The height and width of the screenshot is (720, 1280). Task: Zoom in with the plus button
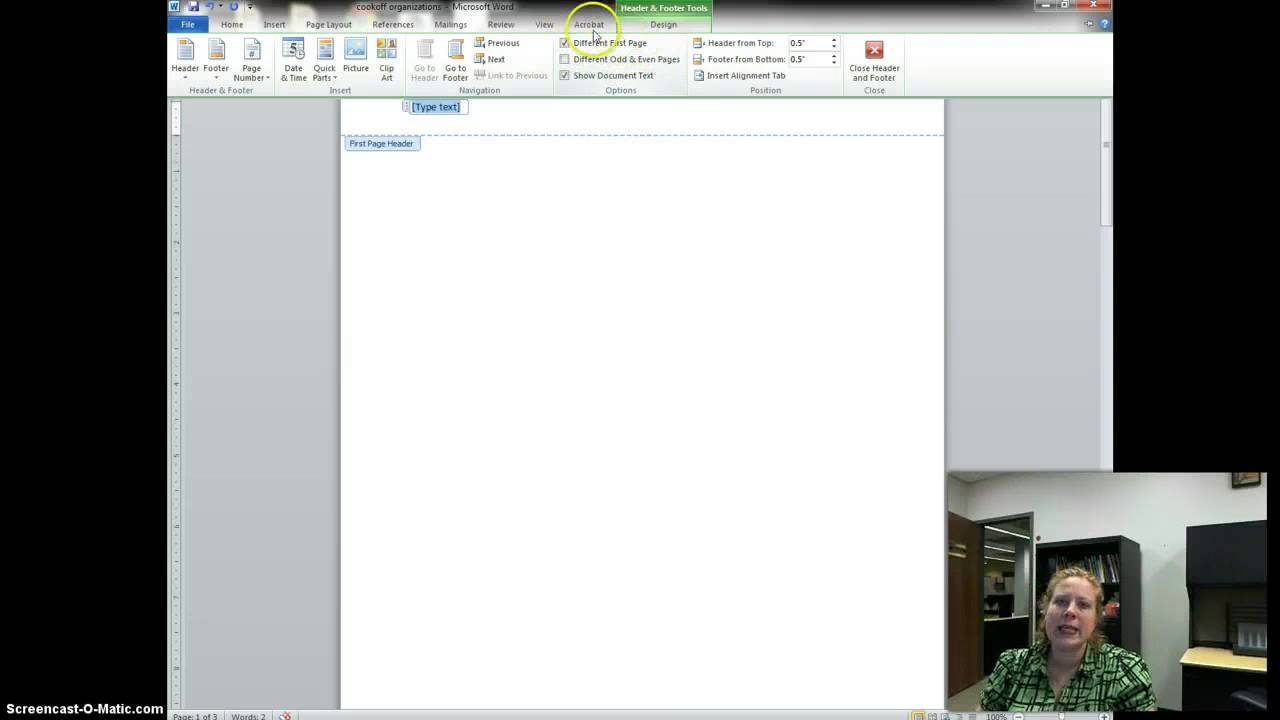pyautogui.click(x=1104, y=716)
